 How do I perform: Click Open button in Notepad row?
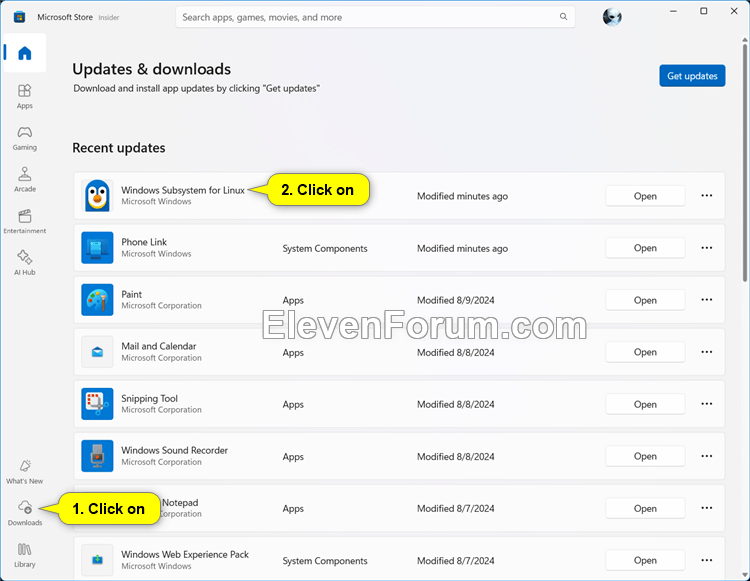click(645, 508)
